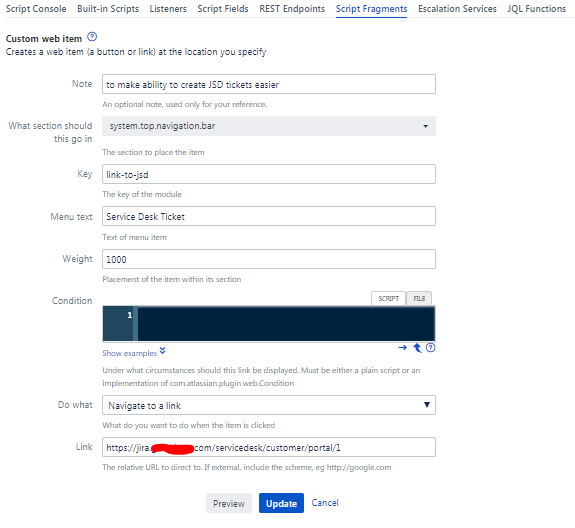Go to the REST Endpoints tab
575x528 pixels.
[292, 9]
